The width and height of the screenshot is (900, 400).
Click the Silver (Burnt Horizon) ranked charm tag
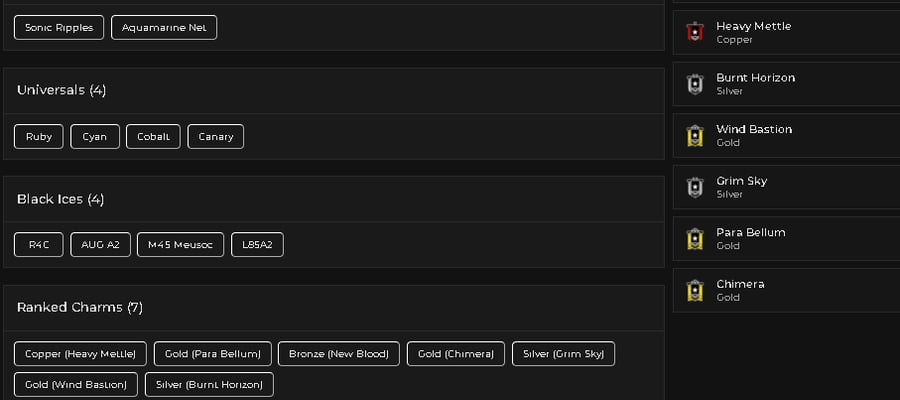coord(210,385)
